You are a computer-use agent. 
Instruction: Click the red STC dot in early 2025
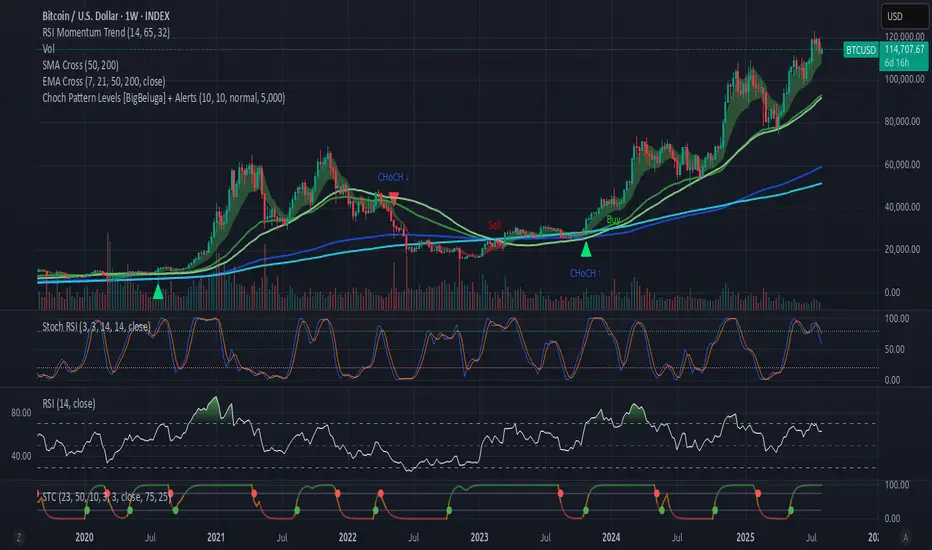click(758, 494)
